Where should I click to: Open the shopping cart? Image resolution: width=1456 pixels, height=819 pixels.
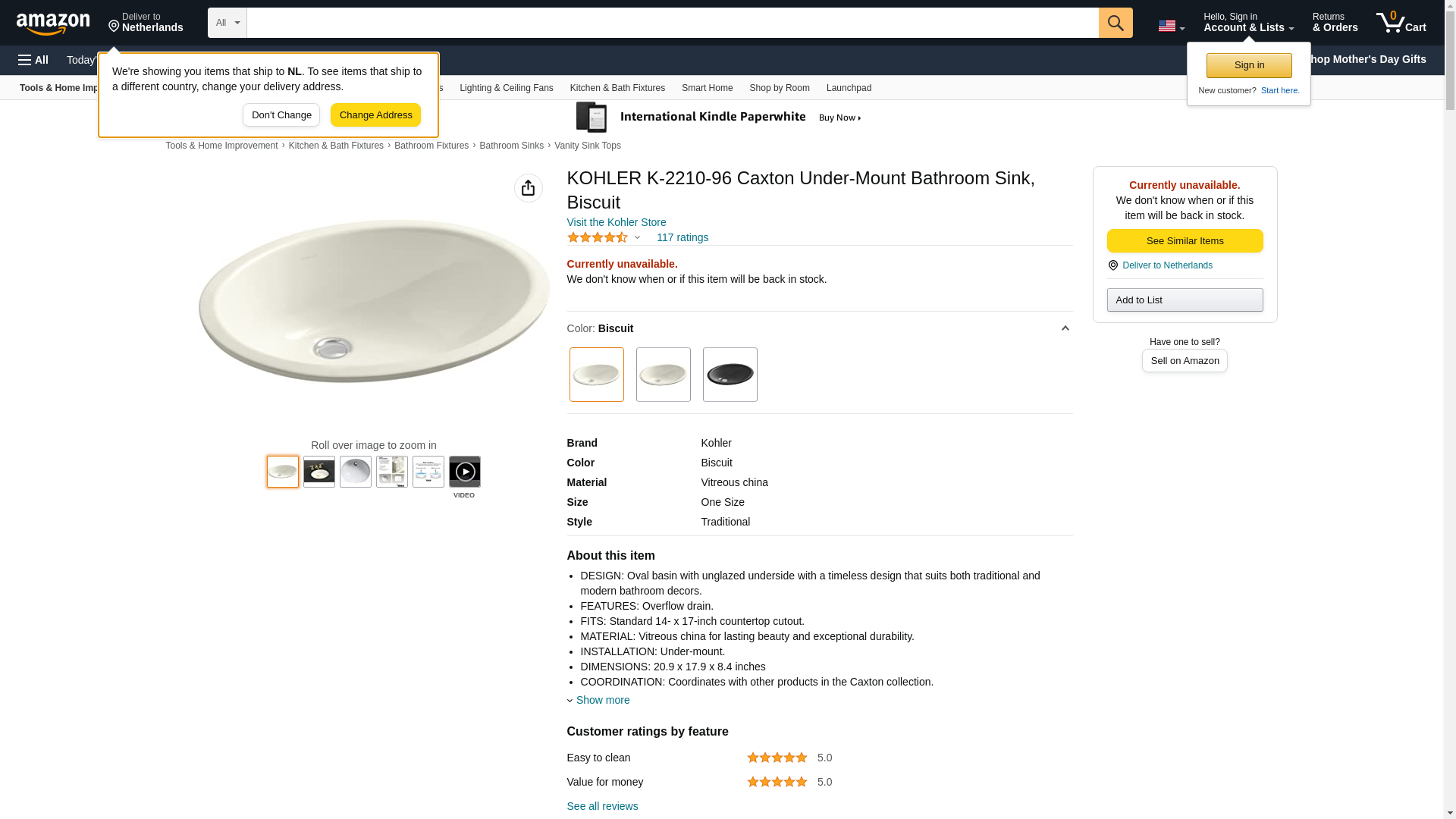point(1401,23)
